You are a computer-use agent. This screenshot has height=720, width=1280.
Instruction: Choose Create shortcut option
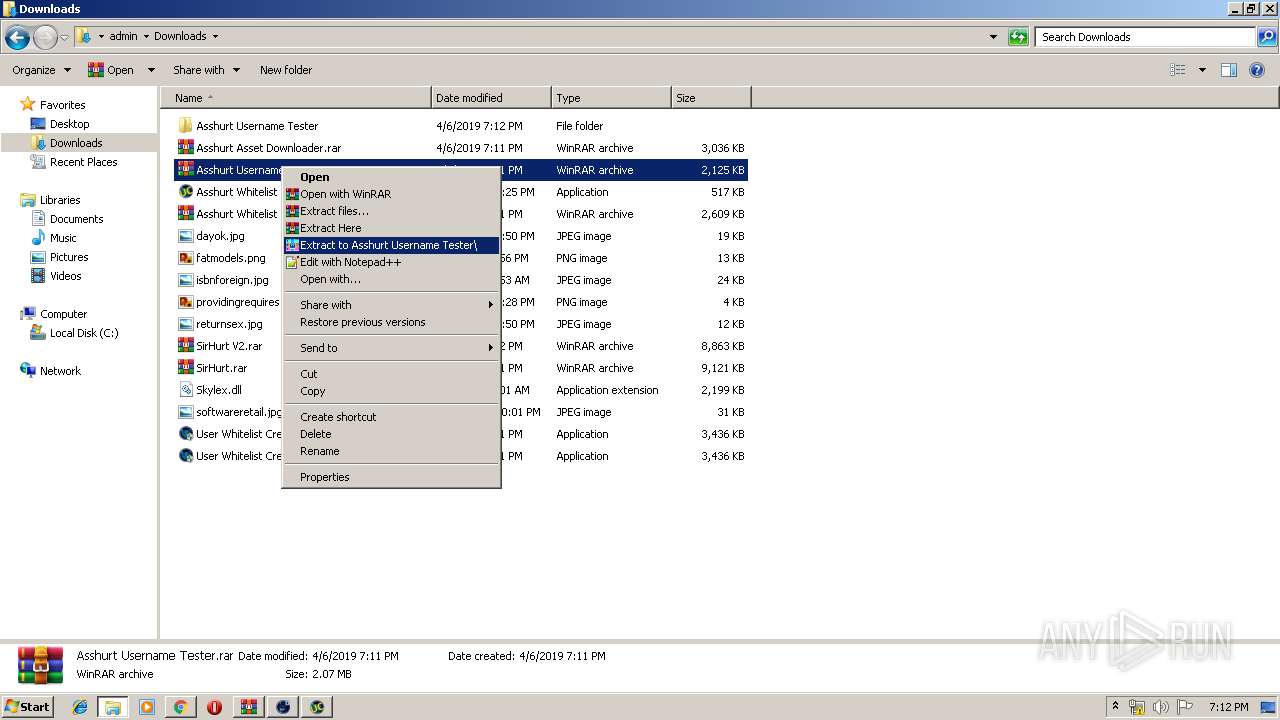pos(391,417)
